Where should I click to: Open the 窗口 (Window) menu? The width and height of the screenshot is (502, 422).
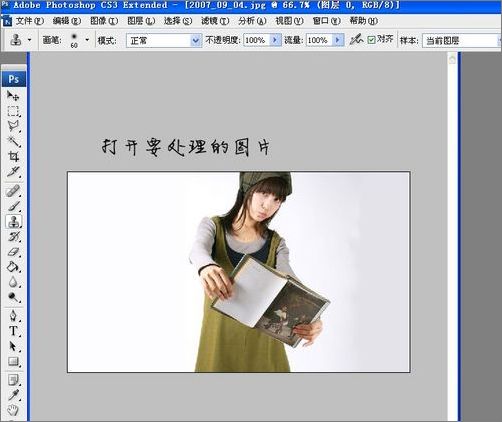pos(326,21)
